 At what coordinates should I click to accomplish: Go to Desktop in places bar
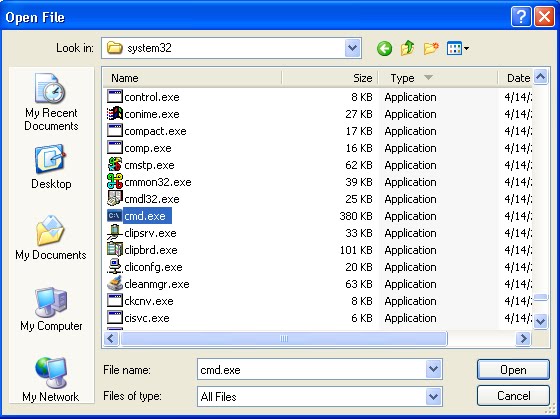[x=51, y=166]
